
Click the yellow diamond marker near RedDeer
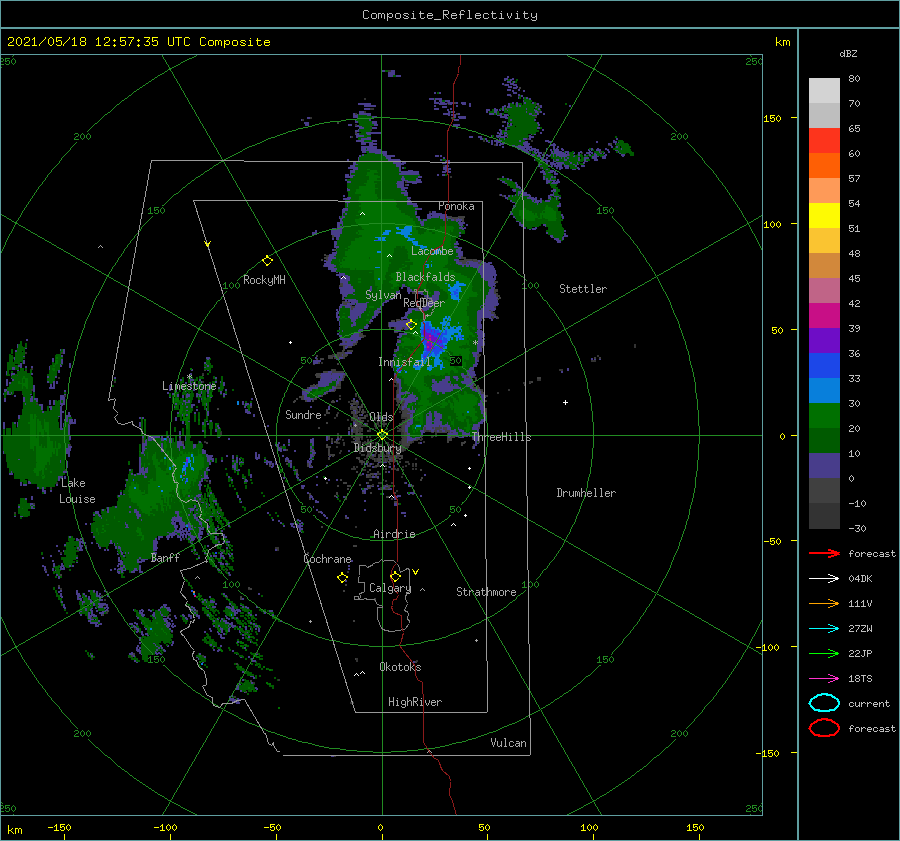click(411, 325)
